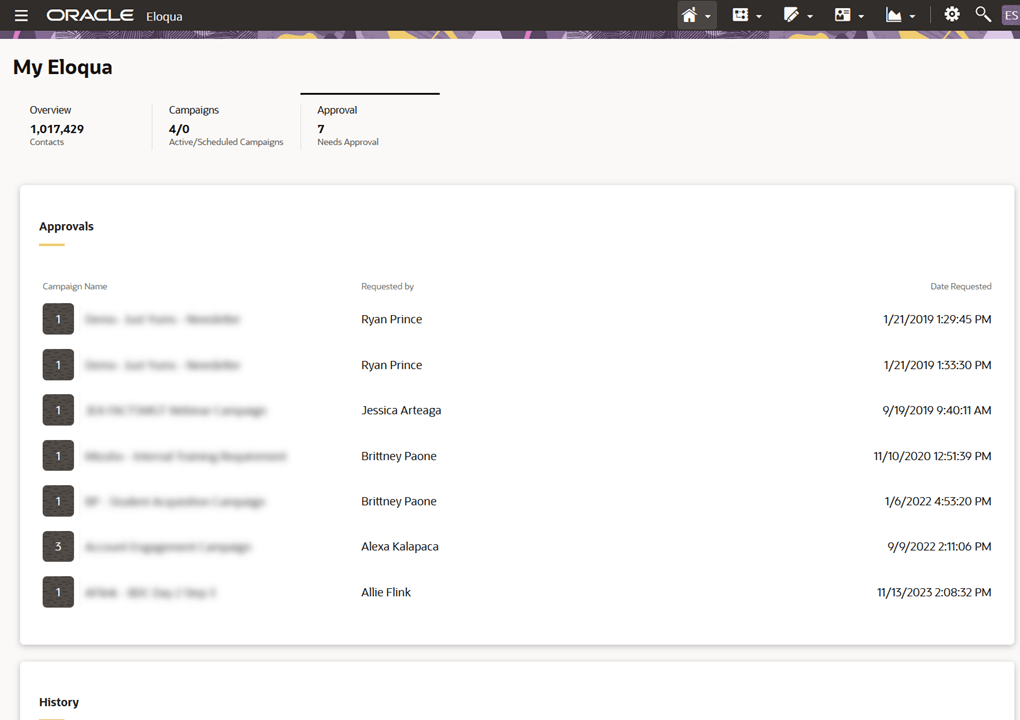Click Jessica Arteaga requester name
1020x720 pixels.
(x=401, y=410)
